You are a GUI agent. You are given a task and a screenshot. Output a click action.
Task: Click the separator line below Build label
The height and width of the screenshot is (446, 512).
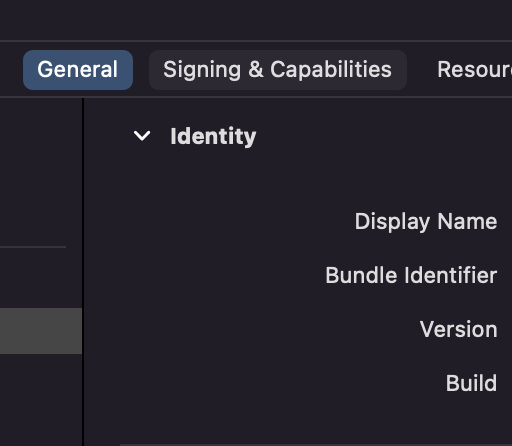316,445
